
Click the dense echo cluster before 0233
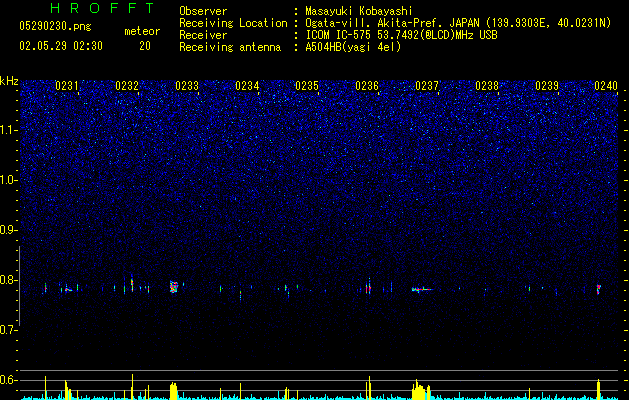point(174,287)
